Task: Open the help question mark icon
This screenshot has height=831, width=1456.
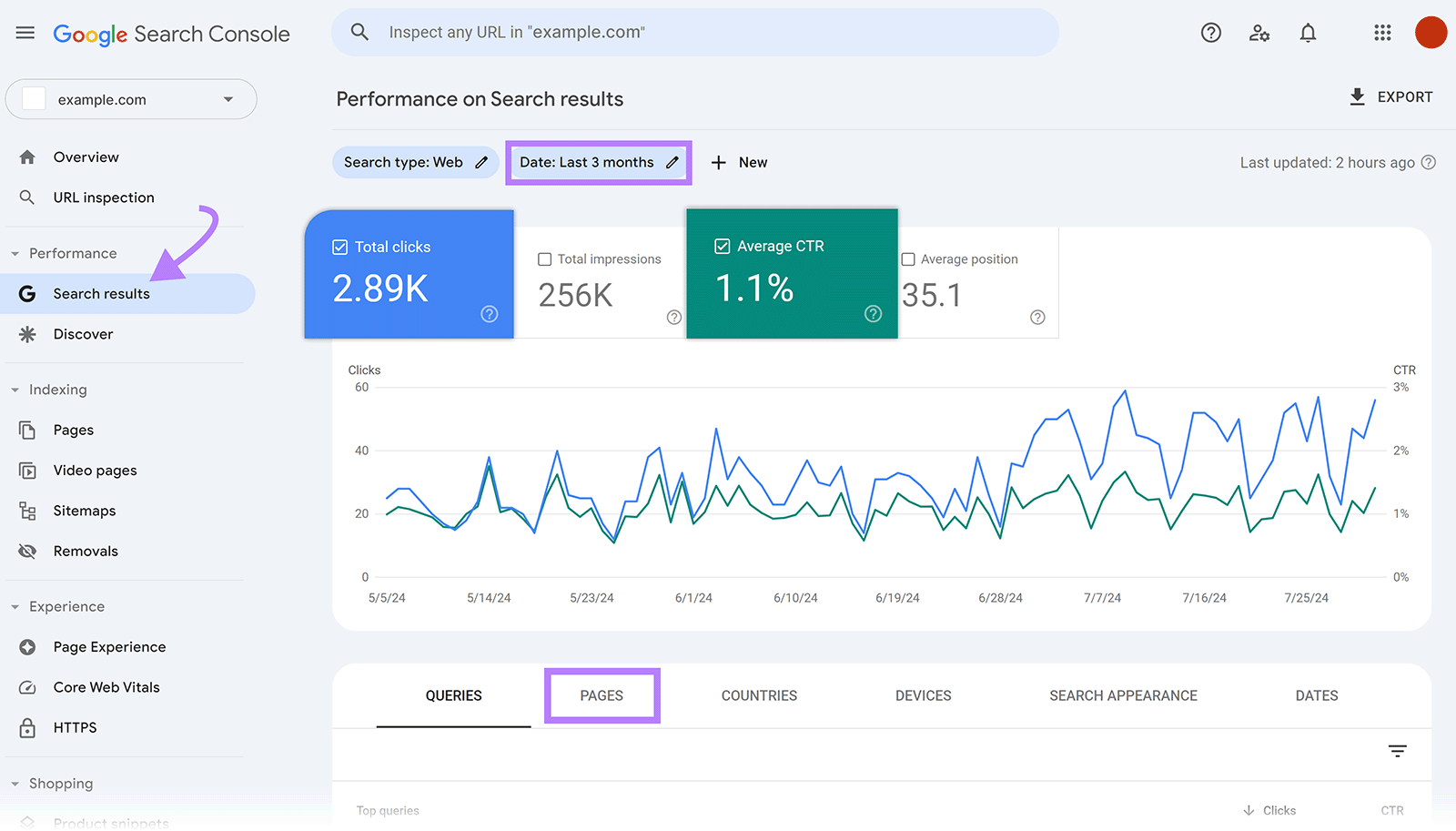Action: pyautogui.click(x=1210, y=32)
